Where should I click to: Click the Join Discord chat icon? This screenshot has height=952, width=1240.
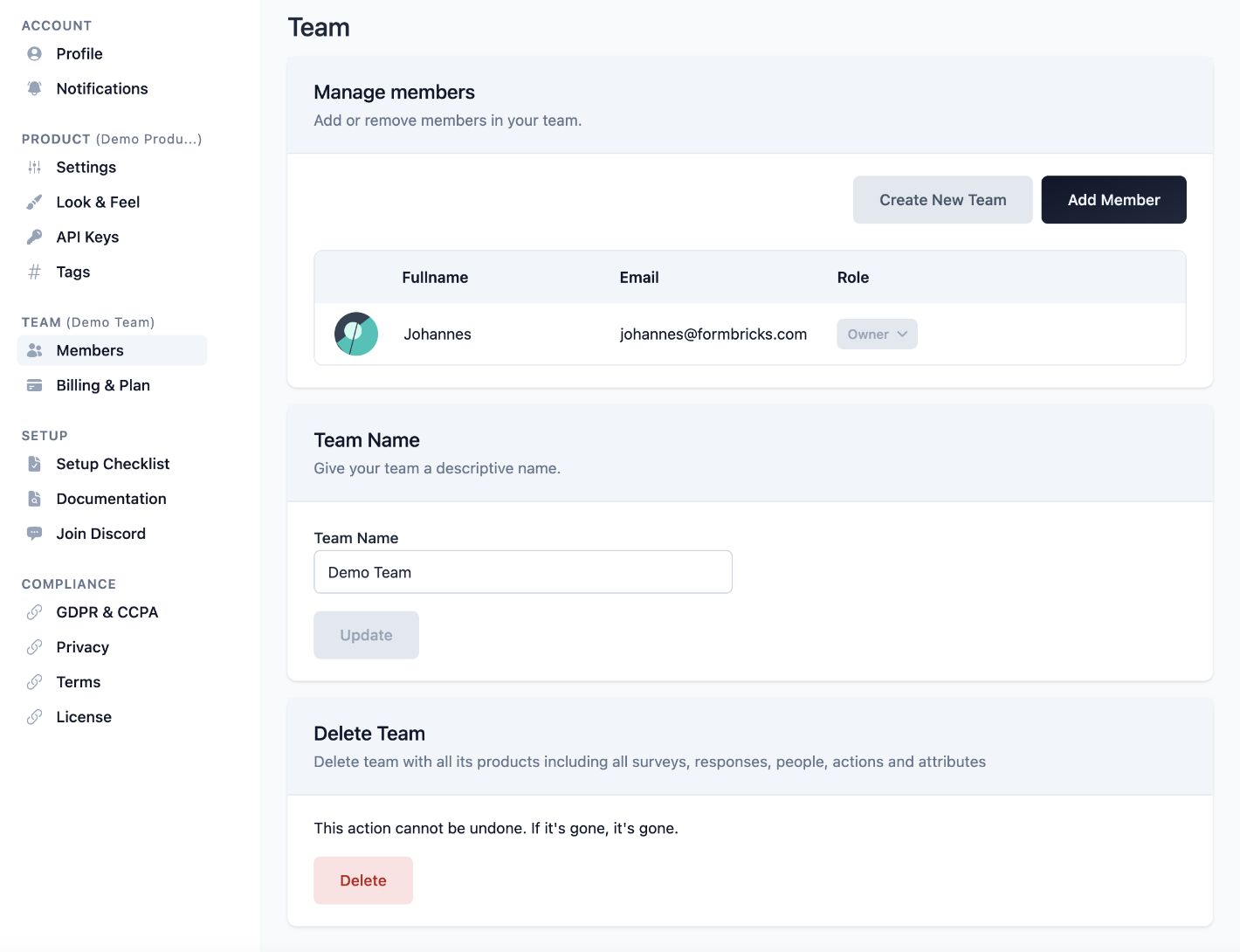[x=33, y=533]
